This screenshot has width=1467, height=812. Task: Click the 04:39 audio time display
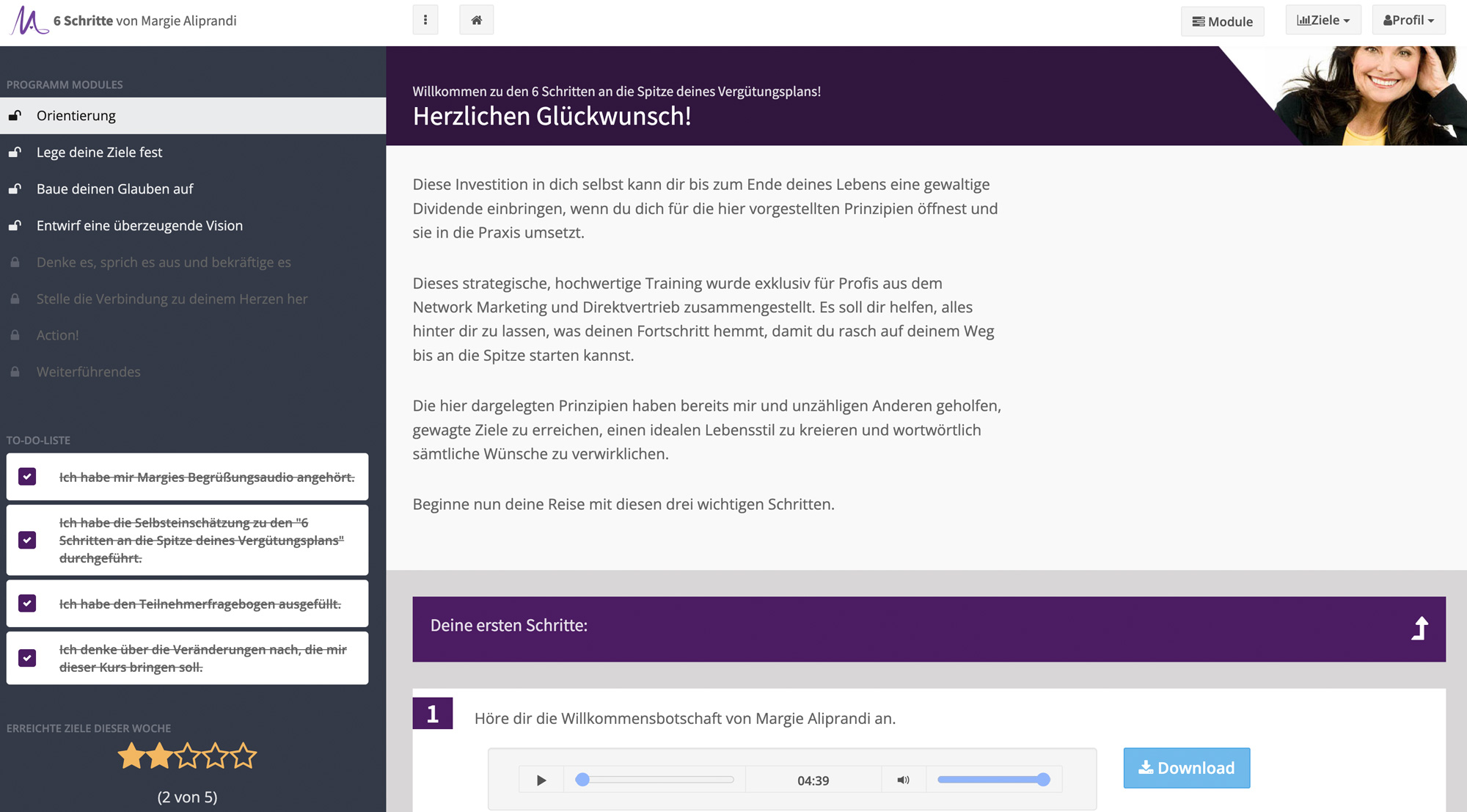coord(813,780)
